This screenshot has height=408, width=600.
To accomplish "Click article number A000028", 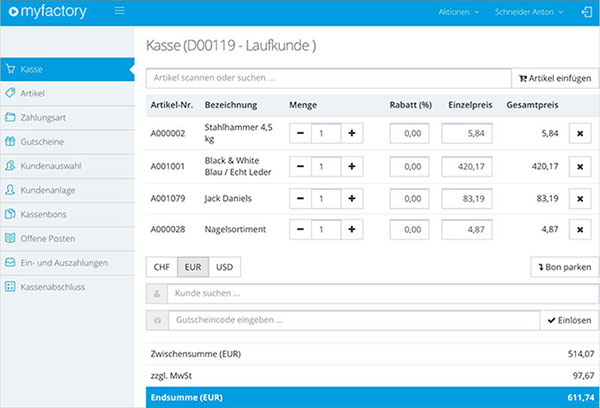I will pyautogui.click(x=168, y=230).
